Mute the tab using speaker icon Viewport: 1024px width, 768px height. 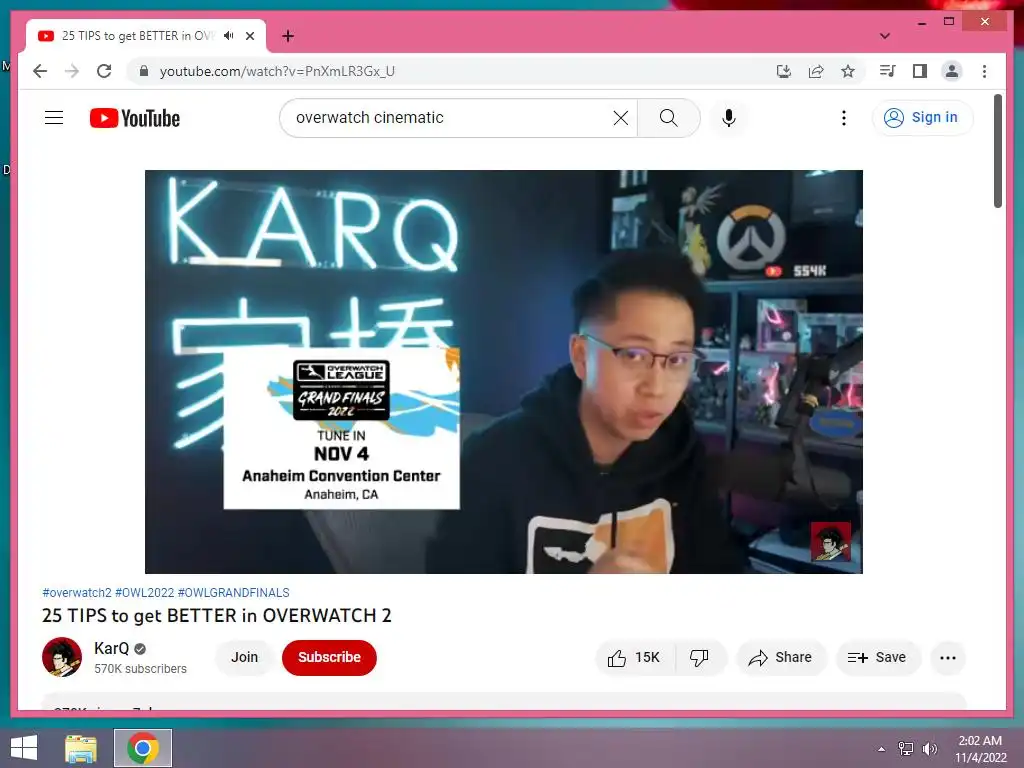coord(229,36)
